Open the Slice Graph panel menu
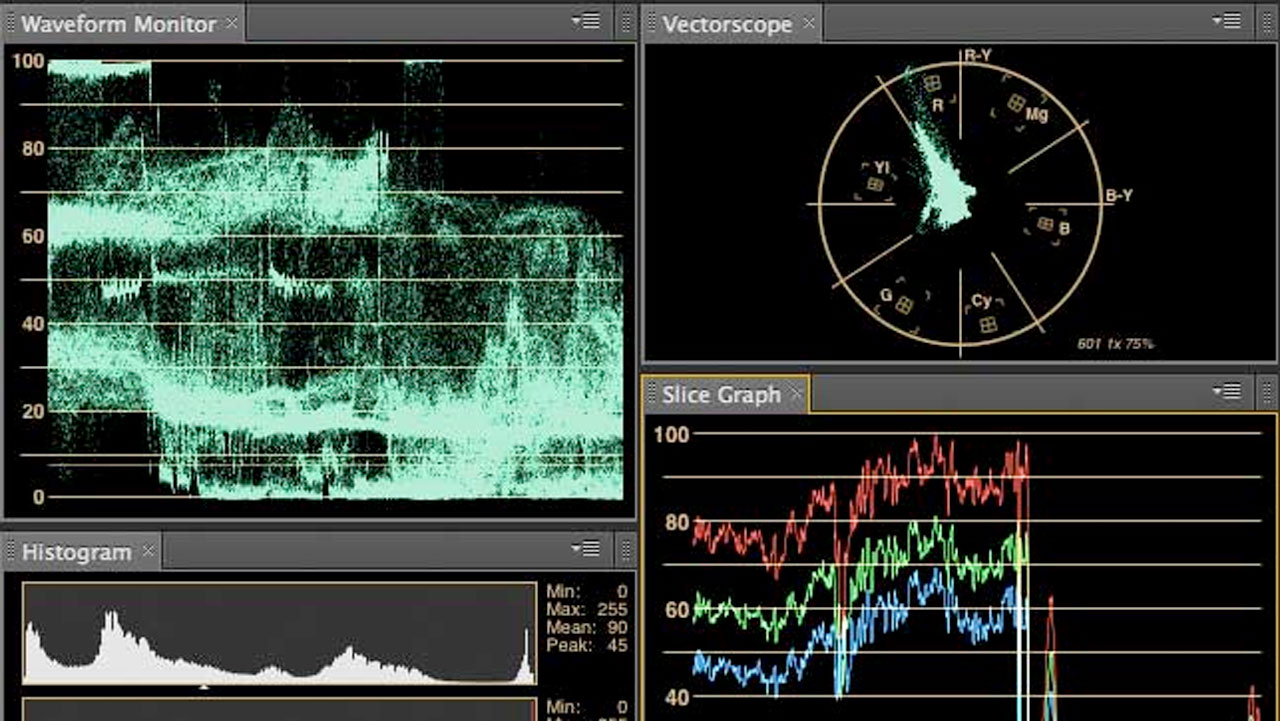This screenshot has height=721, width=1280. (x=1227, y=391)
